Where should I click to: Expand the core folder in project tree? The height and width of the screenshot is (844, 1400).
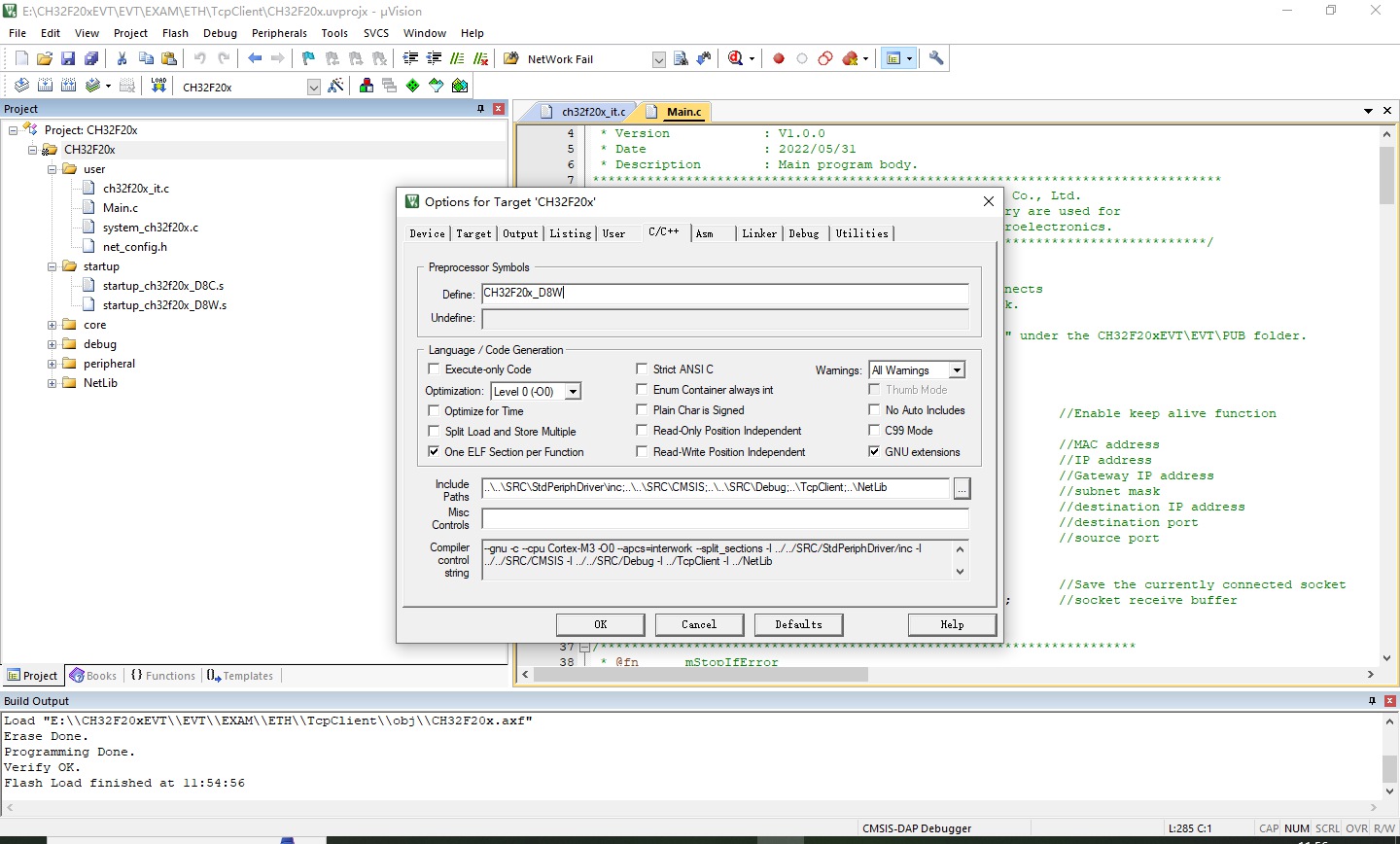click(52, 325)
